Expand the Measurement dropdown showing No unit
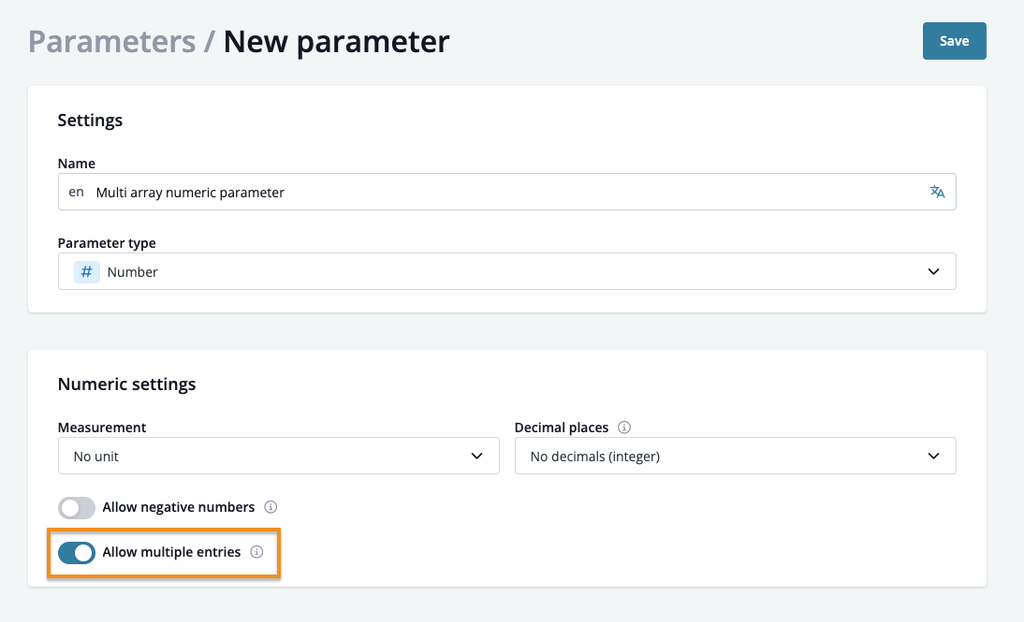Viewport: 1024px width, 622px height. [278, 455]
